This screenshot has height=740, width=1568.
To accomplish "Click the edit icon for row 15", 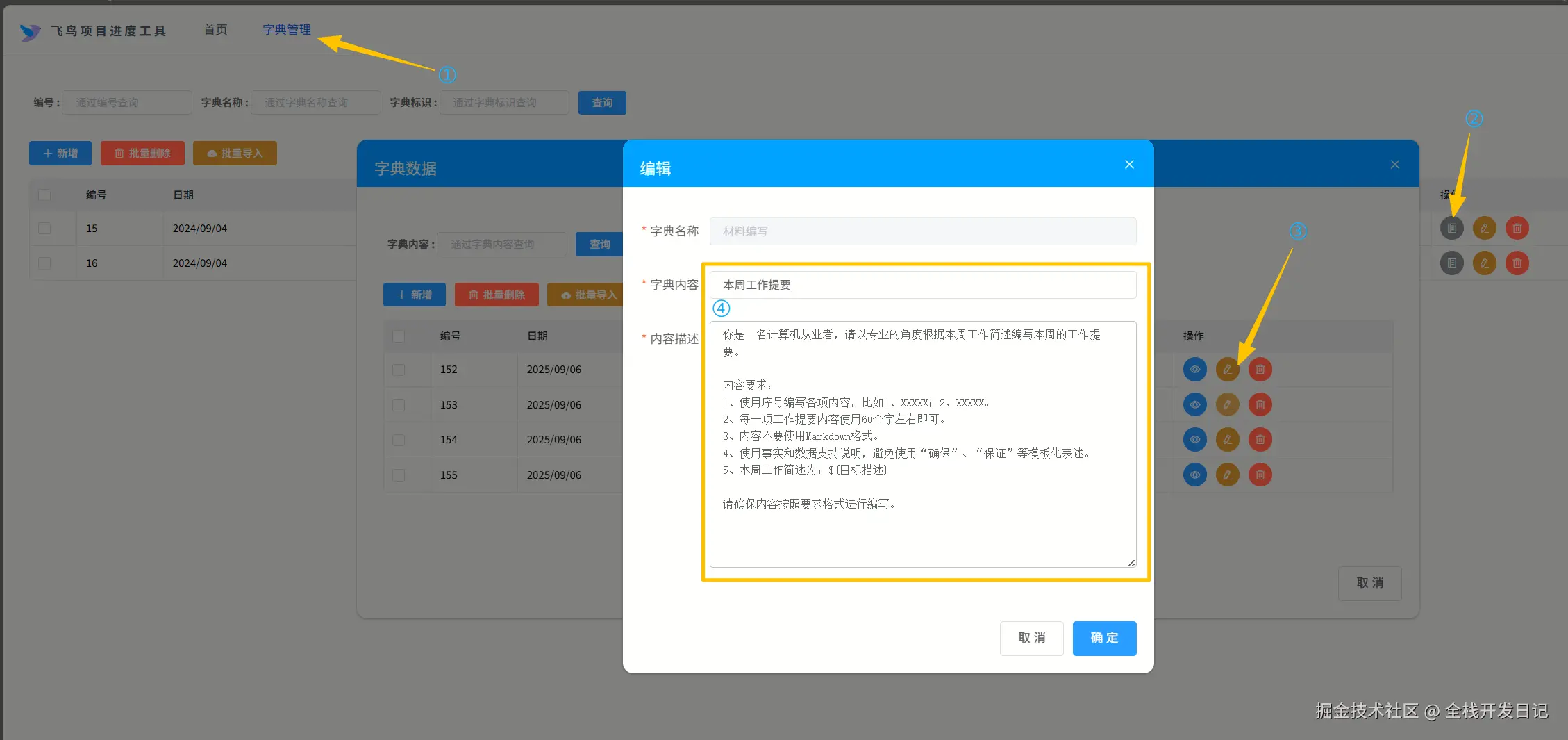I will (1484, 228).
